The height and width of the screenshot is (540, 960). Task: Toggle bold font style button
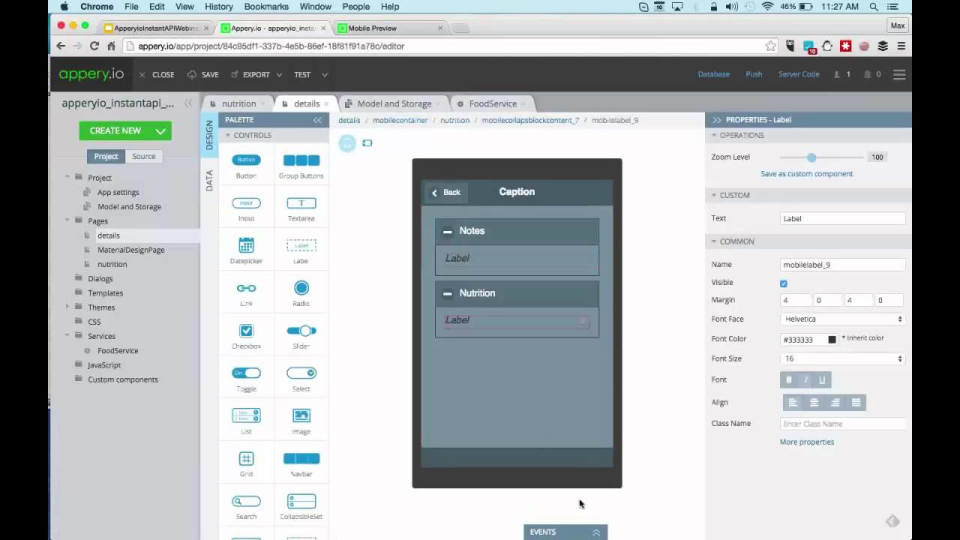[789, 380]
